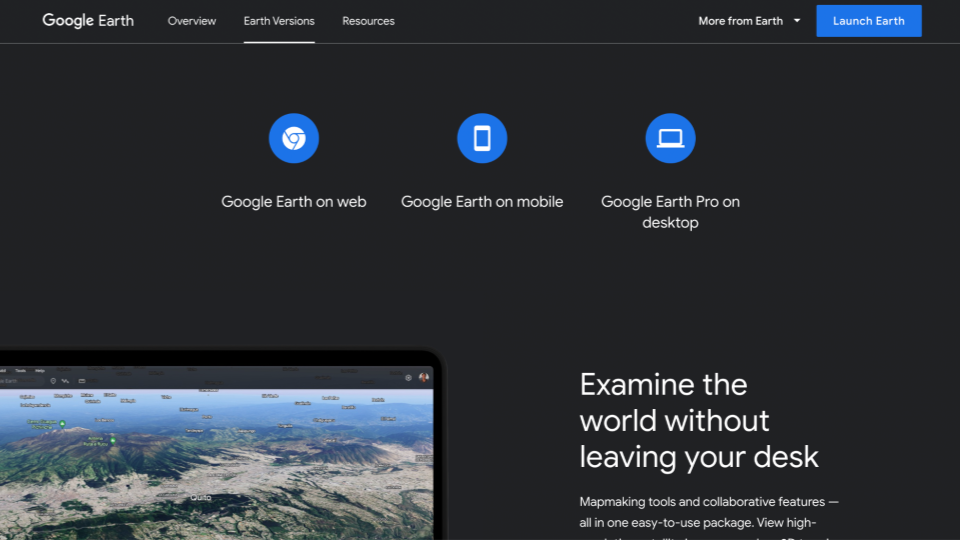Viewport: 960px width, 540px height.
Task: Click the caret arrow beside More from Earth
Action: coord(797,21)
